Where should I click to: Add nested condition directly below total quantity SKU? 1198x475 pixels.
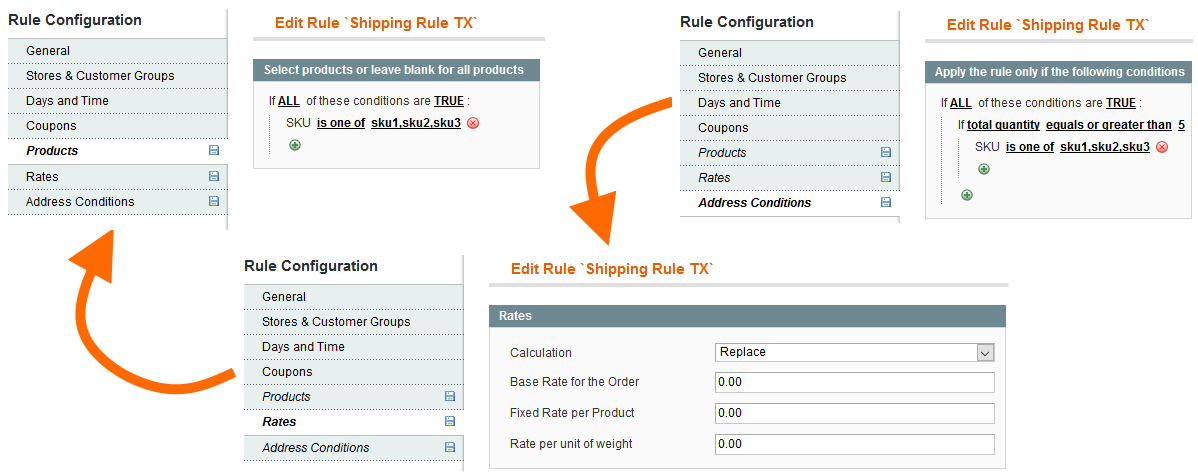pyautogui.click(x=984, y=169)
